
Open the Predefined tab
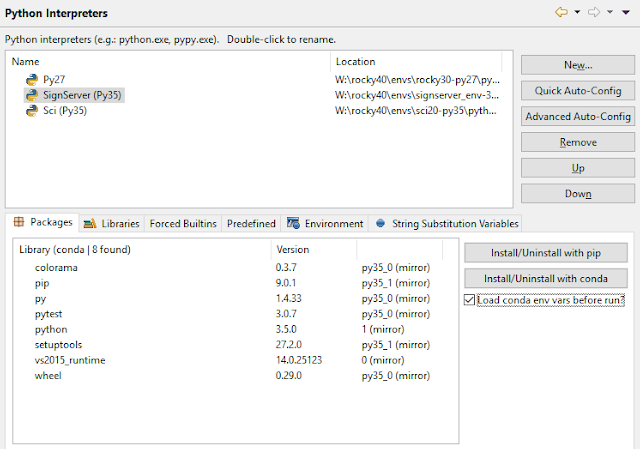coord(251,223)
